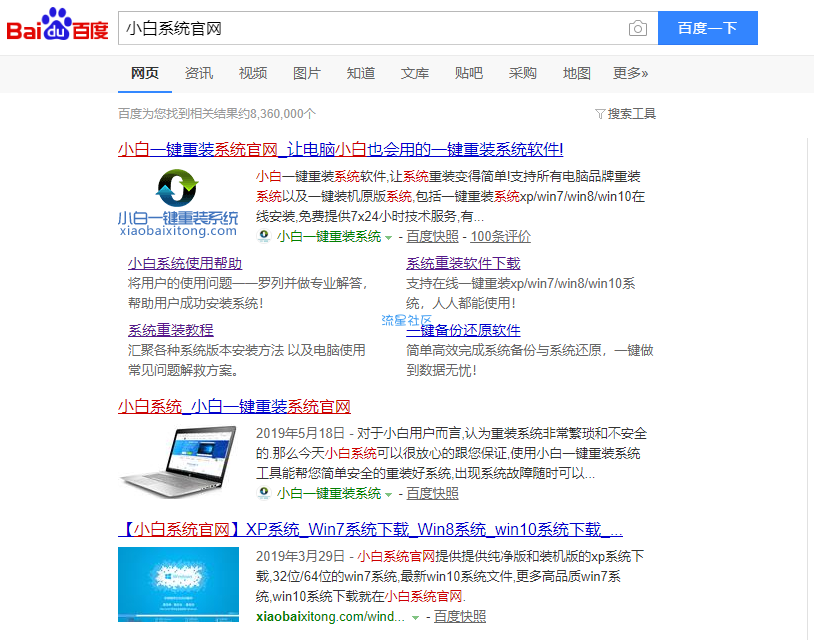Screen dimensions: 814x640
Task: Open the 100条评价 reviews link
Action: pos(500,237)
